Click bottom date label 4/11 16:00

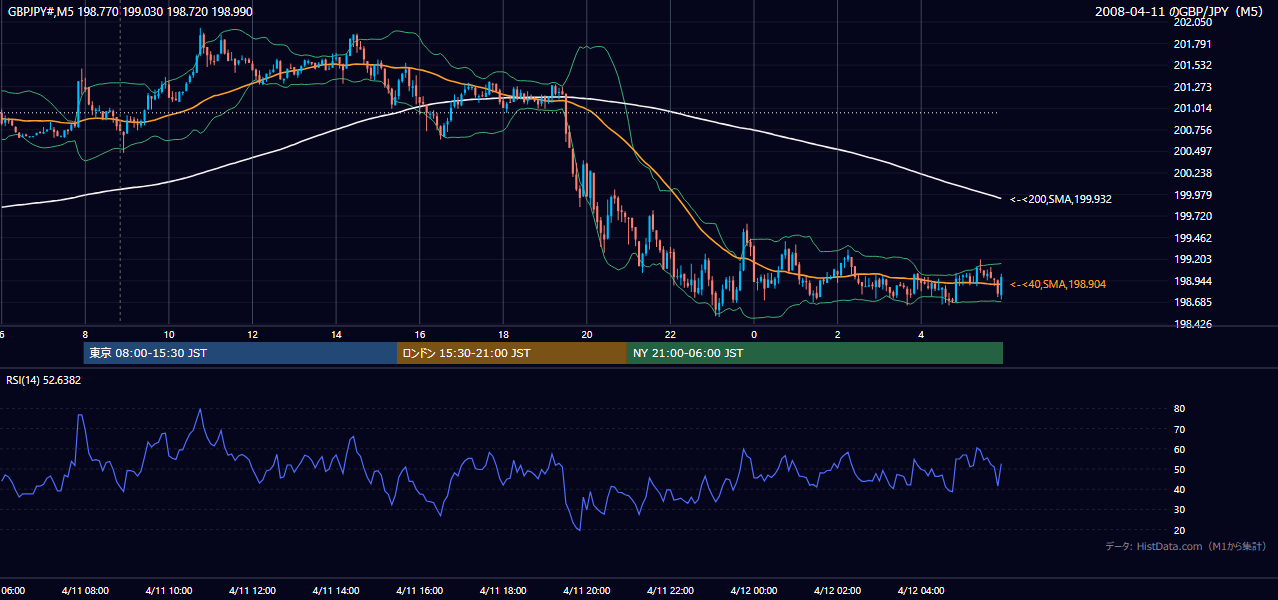(x=419, y=590)
